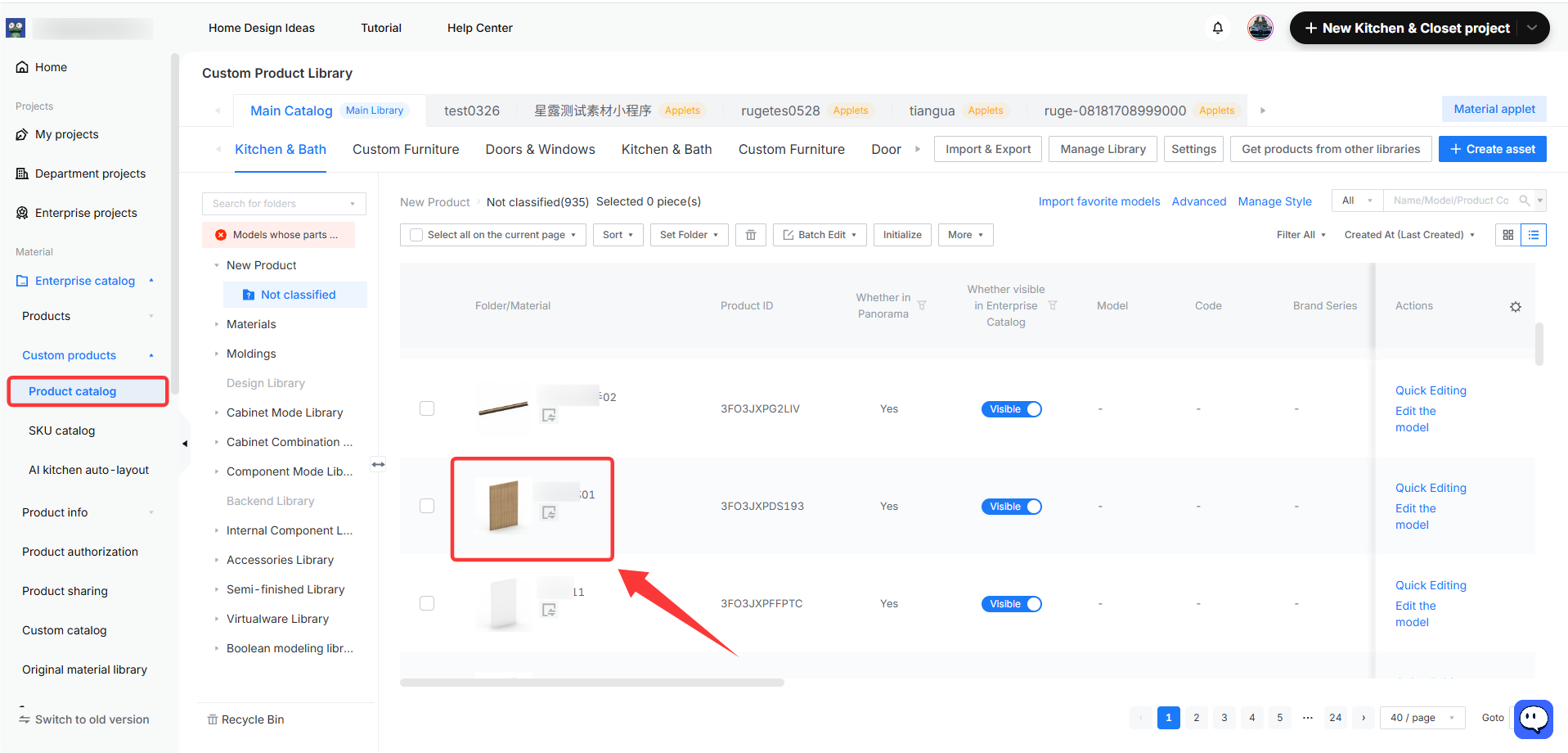Select Not classified folder

(295, 295)
